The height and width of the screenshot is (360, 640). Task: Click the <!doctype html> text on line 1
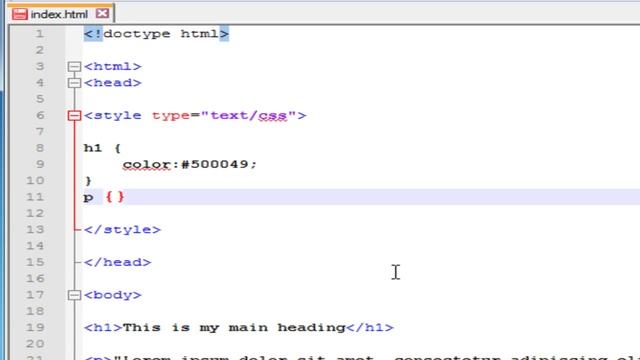tap(156, 34)
